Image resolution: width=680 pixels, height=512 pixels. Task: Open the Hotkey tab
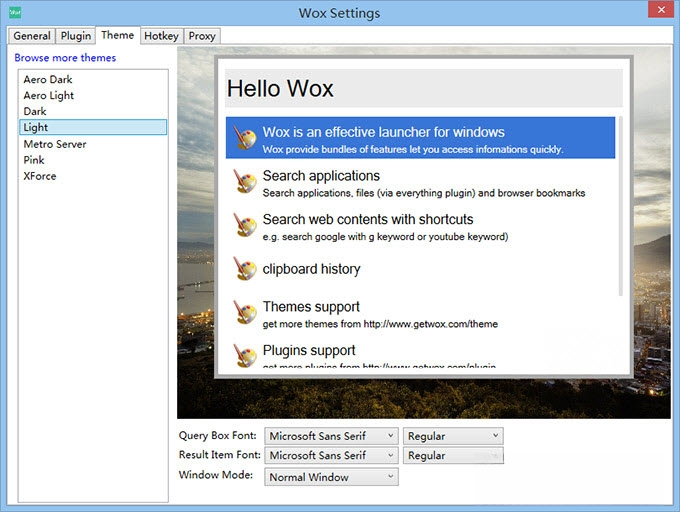161,36
